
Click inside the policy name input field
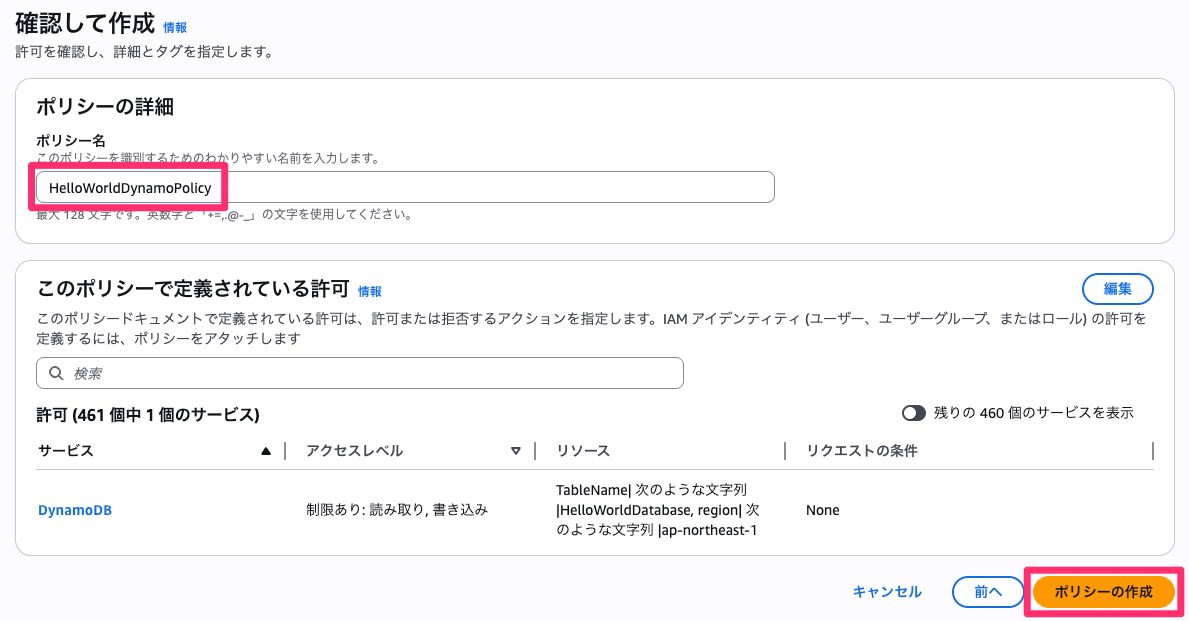(x=400, y=187)
